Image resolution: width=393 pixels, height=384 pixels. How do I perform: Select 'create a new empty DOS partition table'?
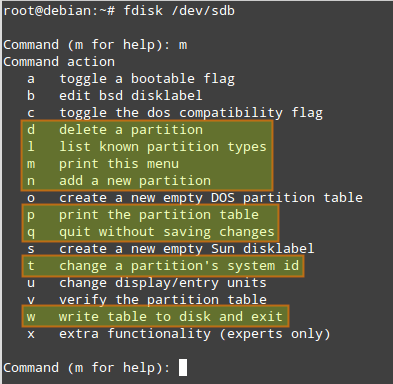pyautogui.click(x=195, y=198)
